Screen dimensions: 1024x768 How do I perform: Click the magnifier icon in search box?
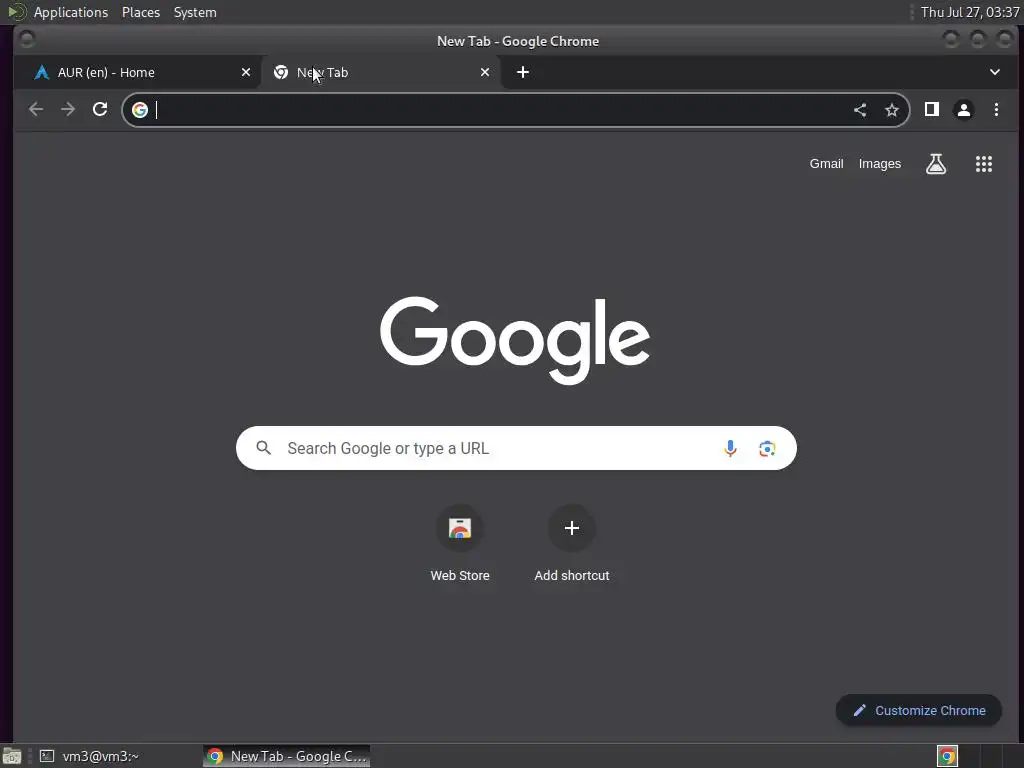point(264,448)
